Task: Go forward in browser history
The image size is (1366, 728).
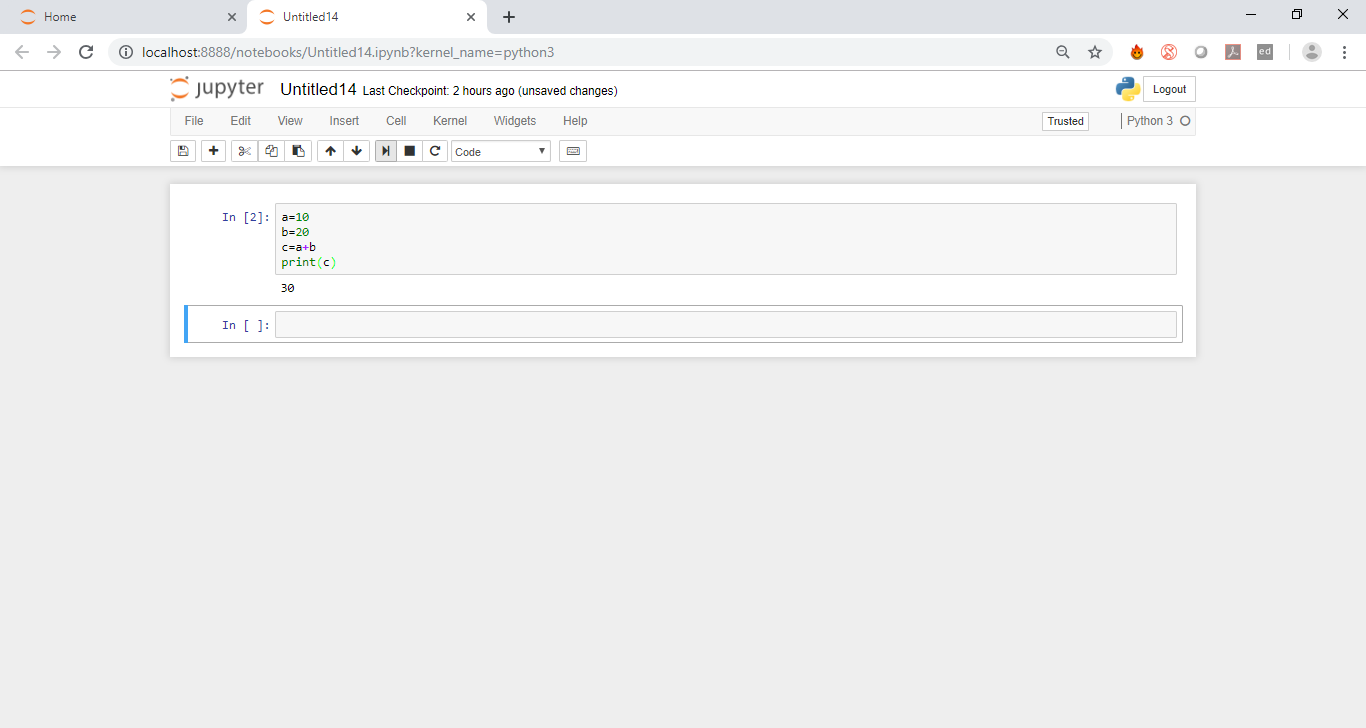Action: 54,52
